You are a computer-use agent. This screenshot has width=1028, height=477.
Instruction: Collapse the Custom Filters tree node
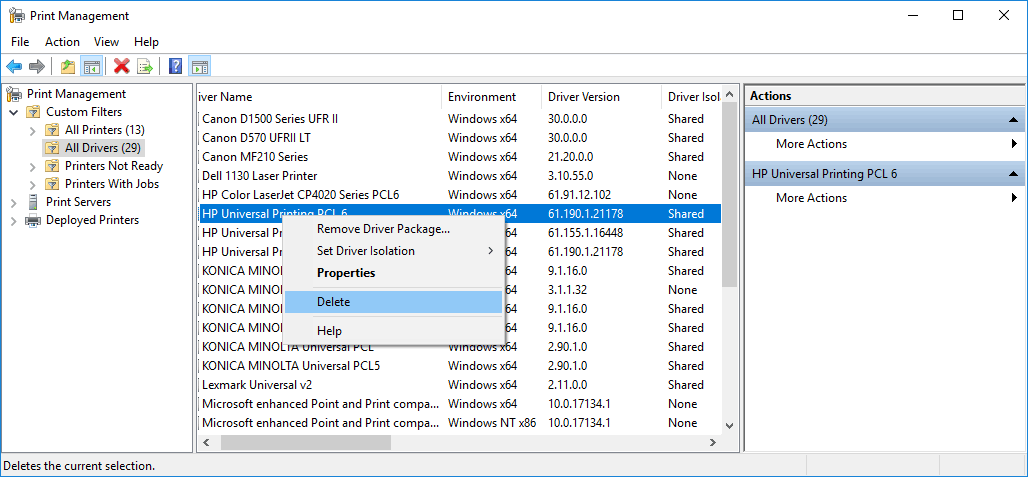pyautogui.click(x=14, y=113)
